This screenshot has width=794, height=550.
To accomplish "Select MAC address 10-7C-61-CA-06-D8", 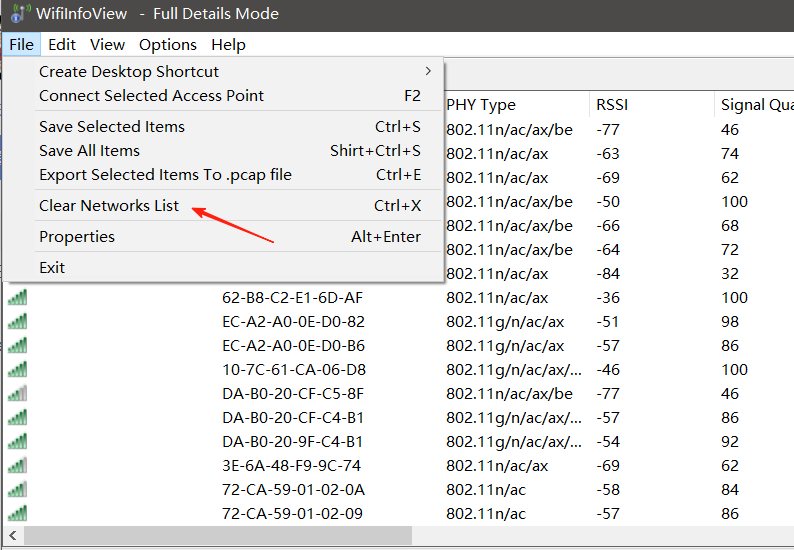I will coord(294,370).
